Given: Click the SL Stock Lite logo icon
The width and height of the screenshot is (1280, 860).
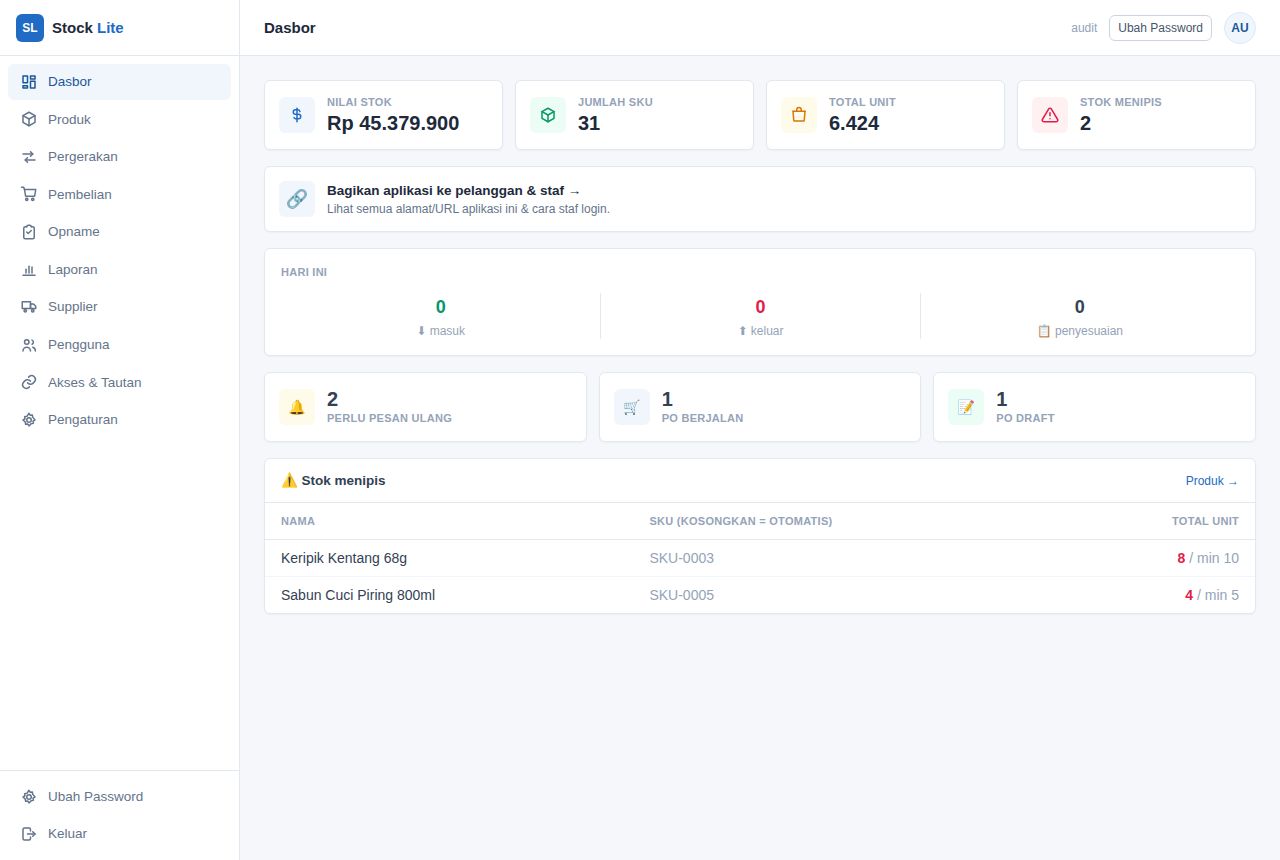Looking at the screenshot, I should pyautogui.click(x=30, y=28).
